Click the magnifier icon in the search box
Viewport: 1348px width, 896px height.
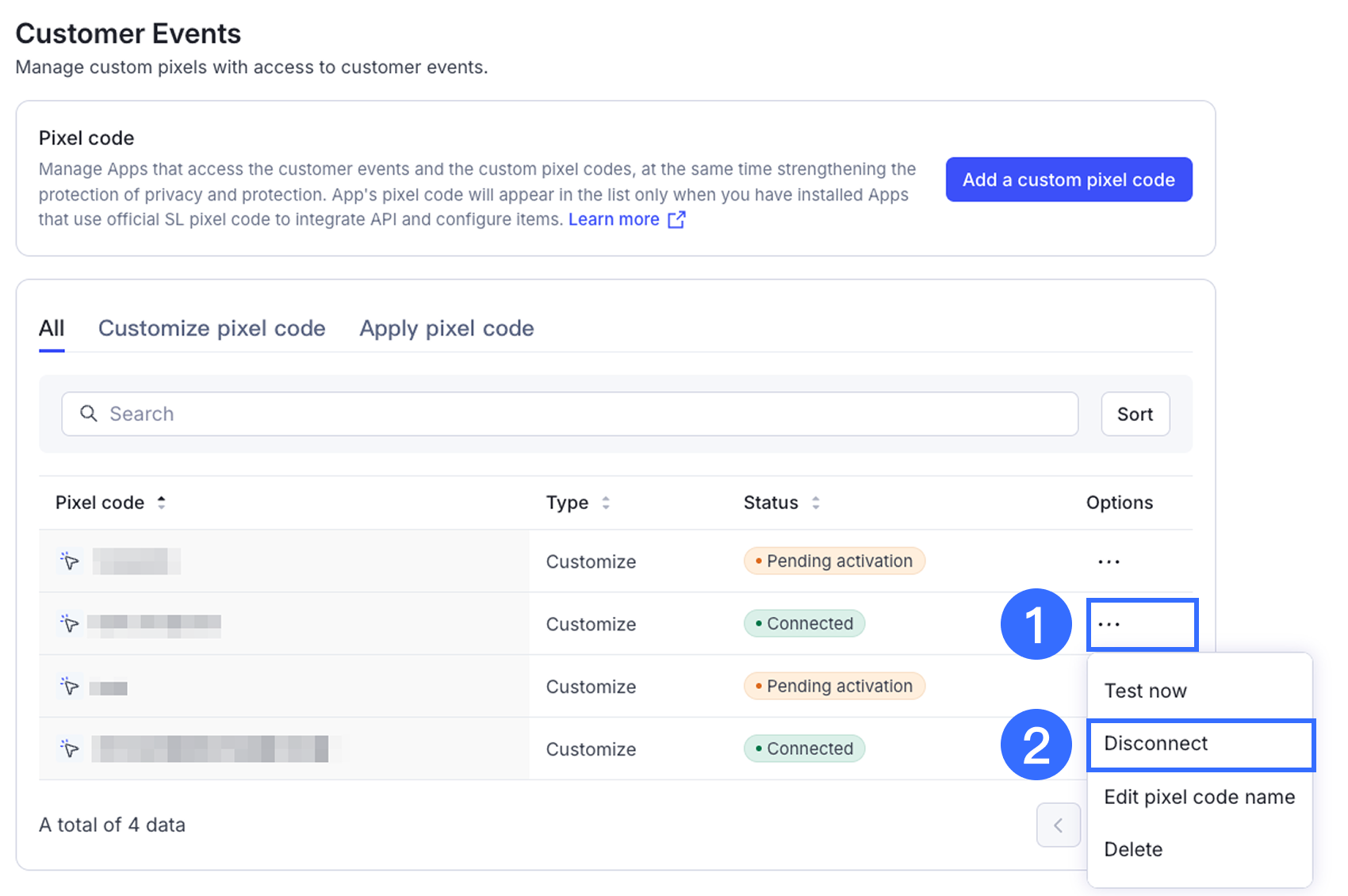[89, 414]
